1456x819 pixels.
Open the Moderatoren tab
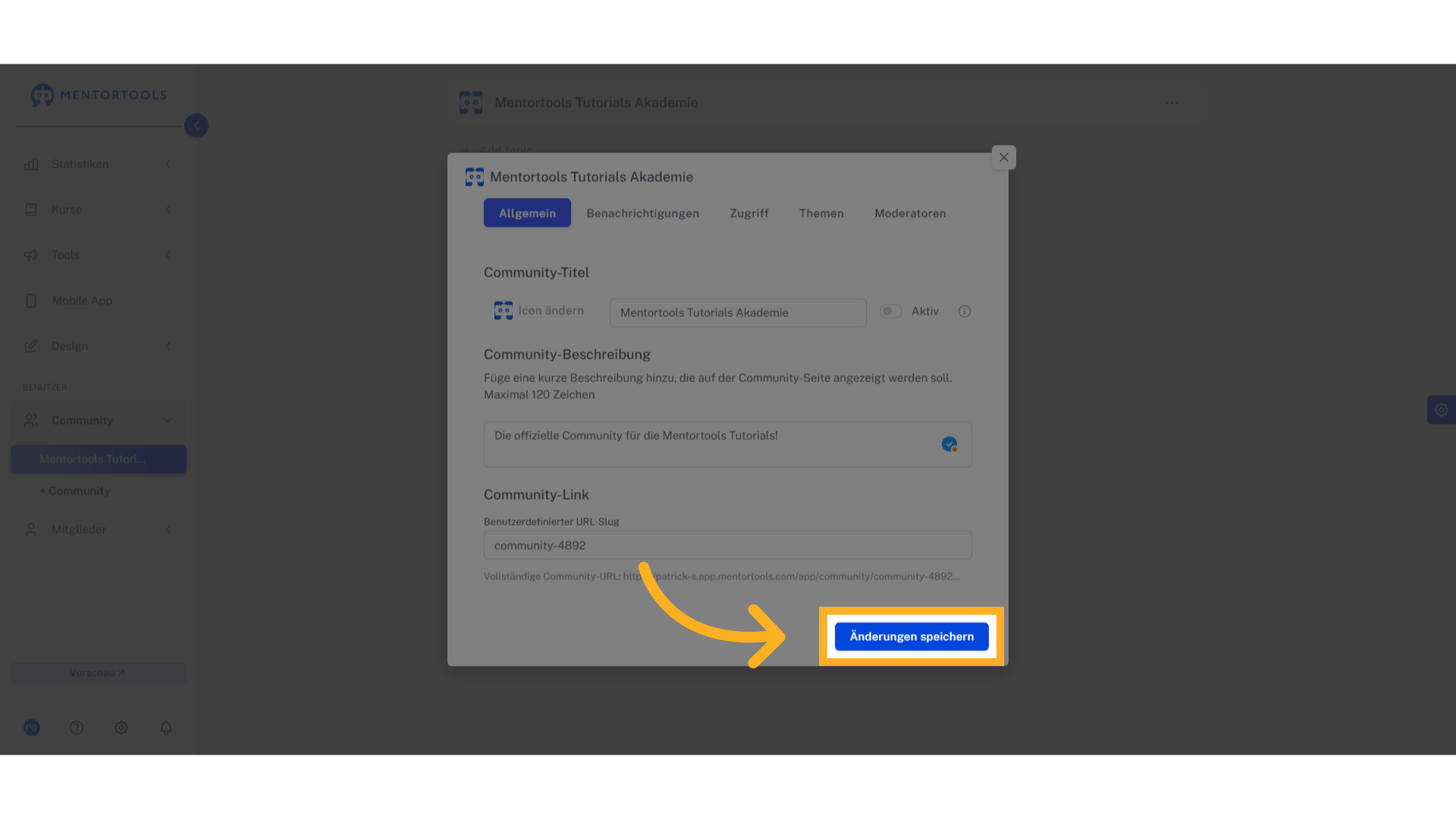(x=910, y=213)
